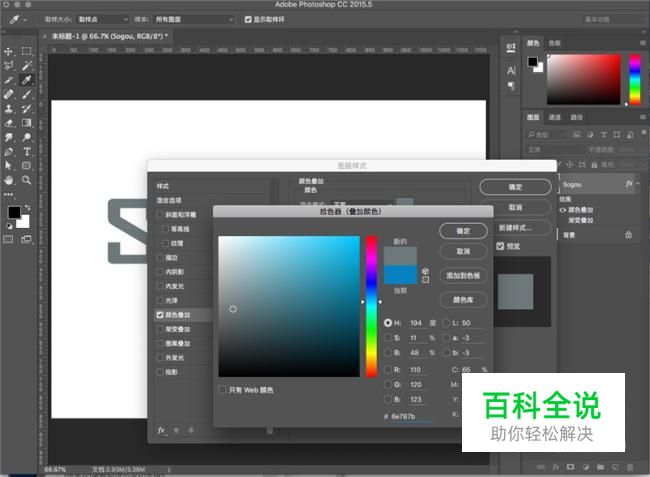
Task: Select the highlighted Eyedropper tool in toolbox
Action: pyautogui.click(x=27, y=80)
